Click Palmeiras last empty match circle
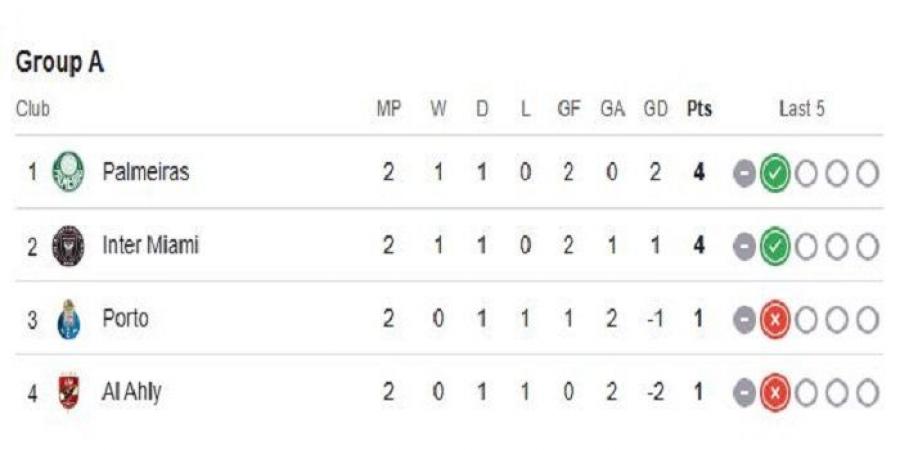This screenshot has height=450, width=900. [x=867, y=173]
